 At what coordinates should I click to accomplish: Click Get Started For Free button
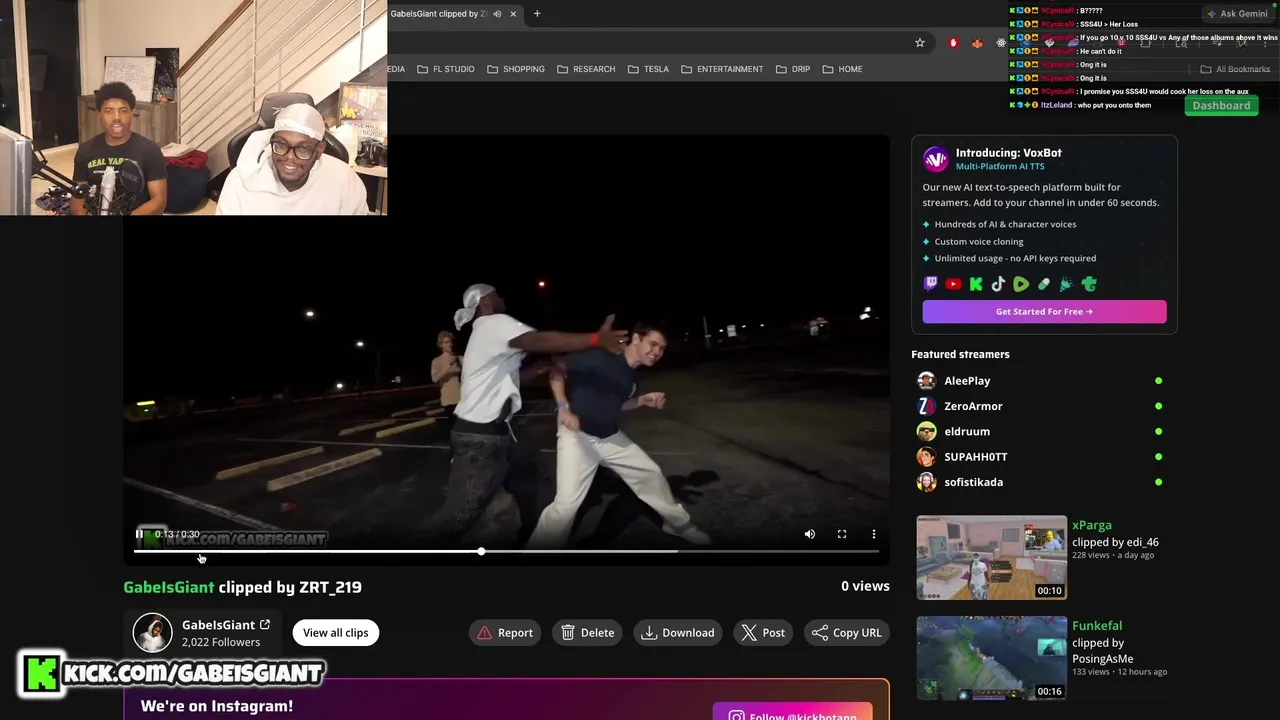click(x=1044, y=311)
